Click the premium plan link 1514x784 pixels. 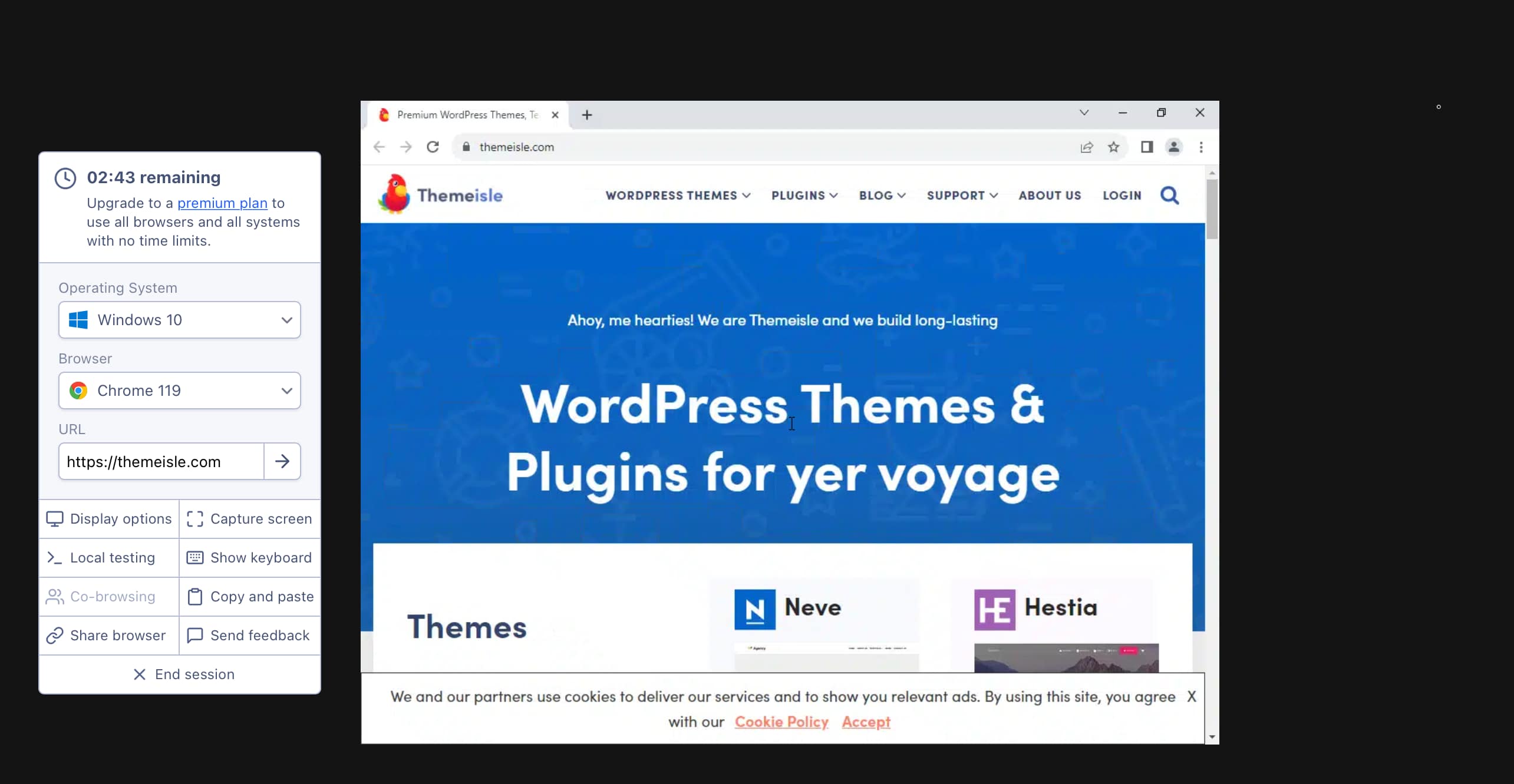pos(222,203)
